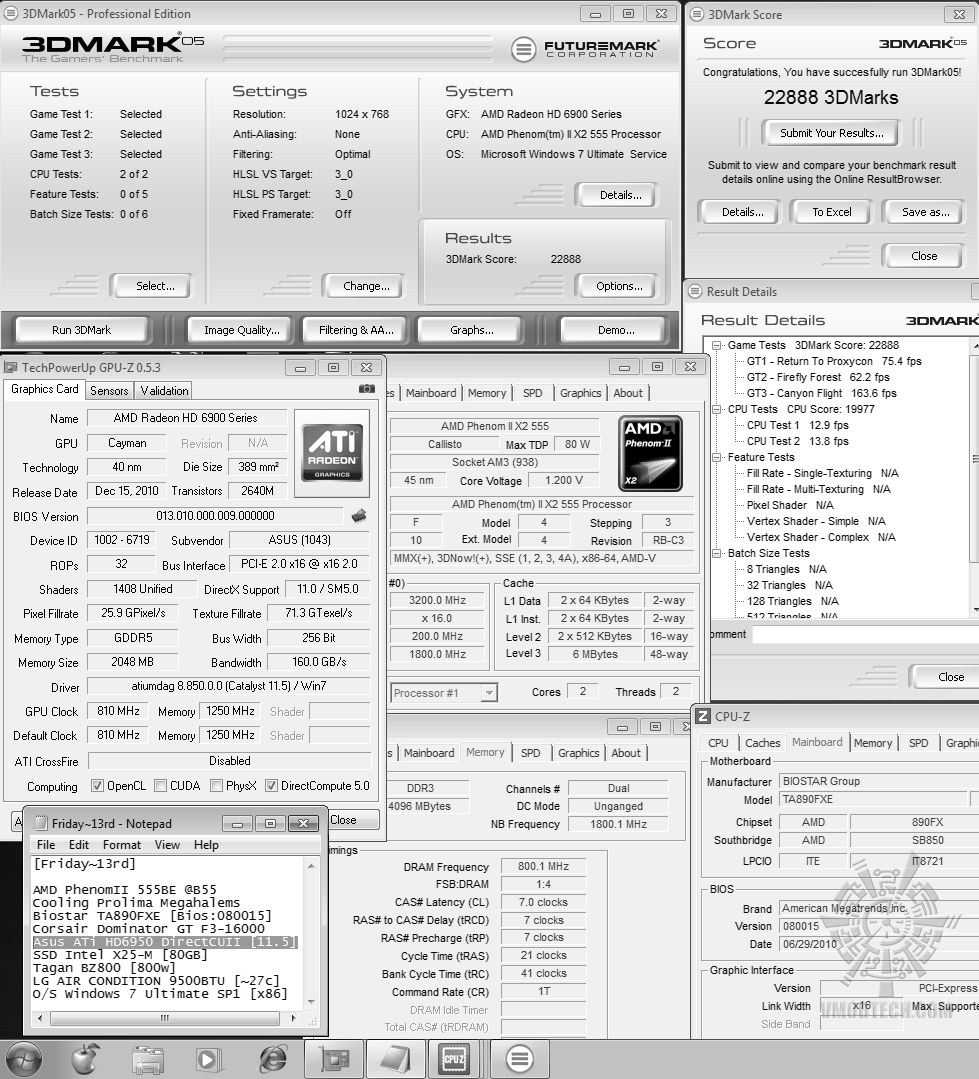The width and height of the screenshot is (979, 1079).
Task: Click the GPU-Z BIOS Version field
Action: (x=215, y=516)
